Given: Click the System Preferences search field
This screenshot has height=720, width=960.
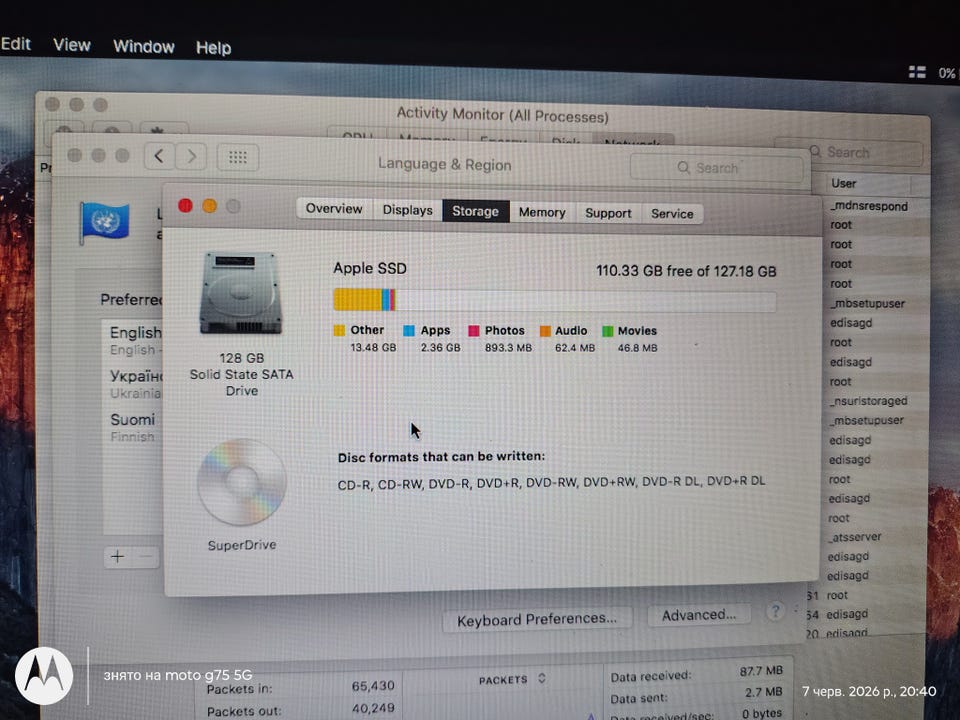Looking at the screenshot, I should [716, 168].
